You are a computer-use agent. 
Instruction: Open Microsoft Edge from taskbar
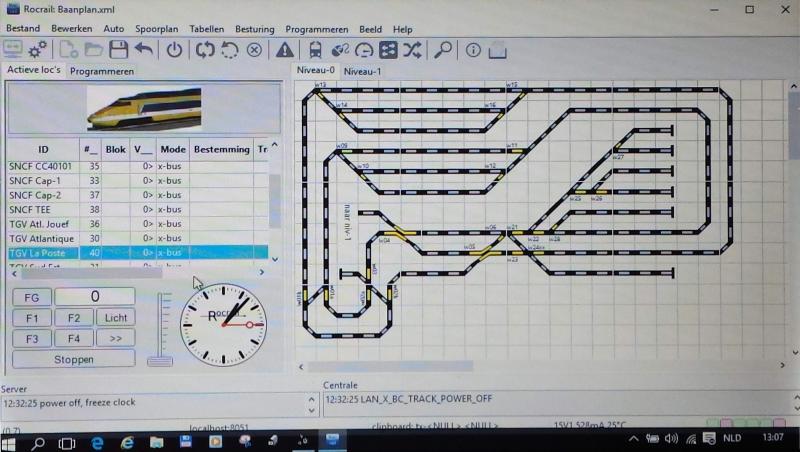(x=97, y=442)
